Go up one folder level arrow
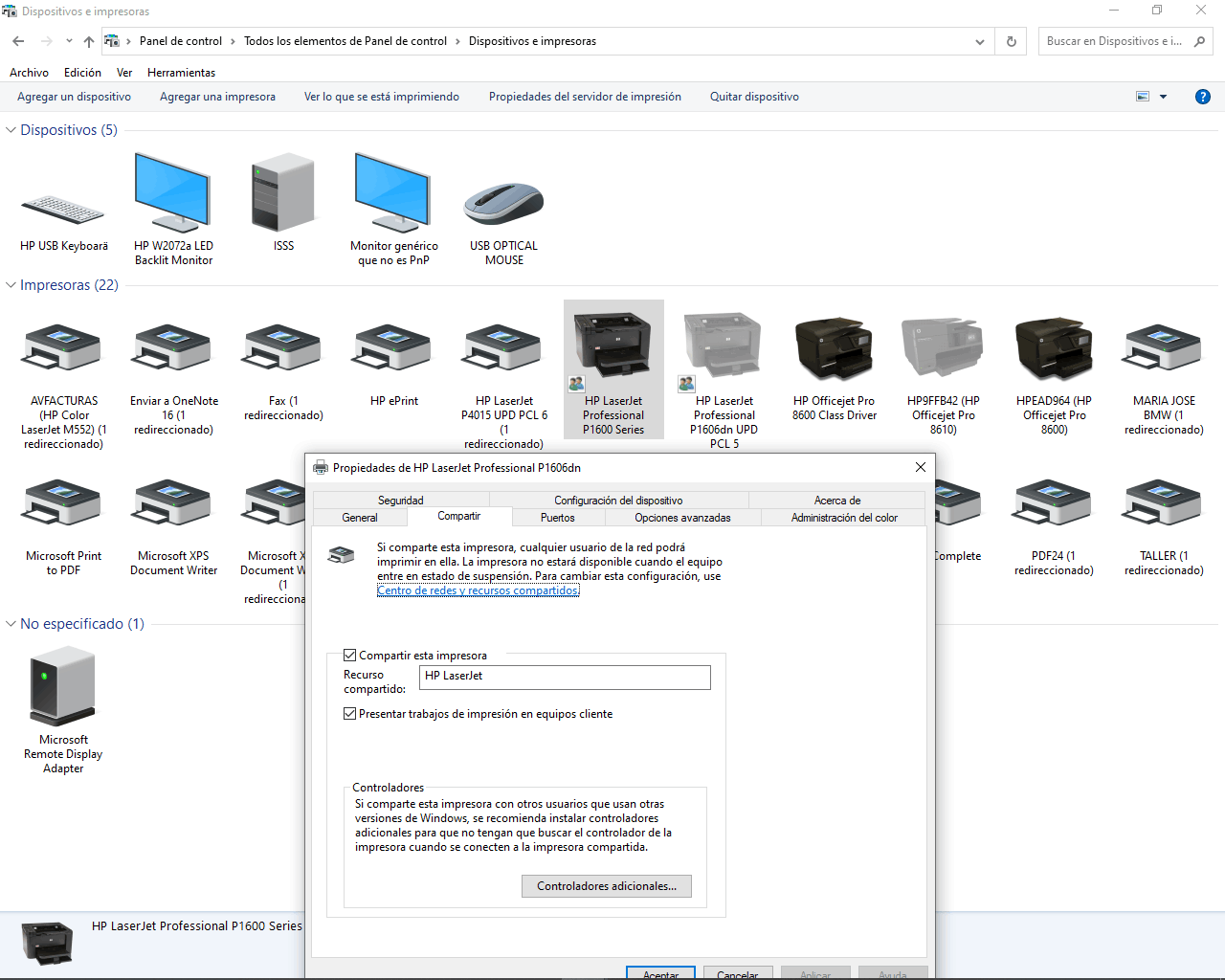This screenshot has width=1225, height=980. (89, 41)
